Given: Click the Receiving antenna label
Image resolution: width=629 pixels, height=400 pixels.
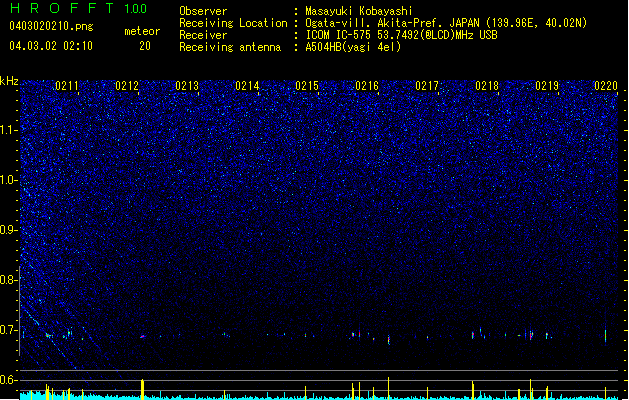Looking at the screenshot, I should pyautogui.click(x=230, y=47).
